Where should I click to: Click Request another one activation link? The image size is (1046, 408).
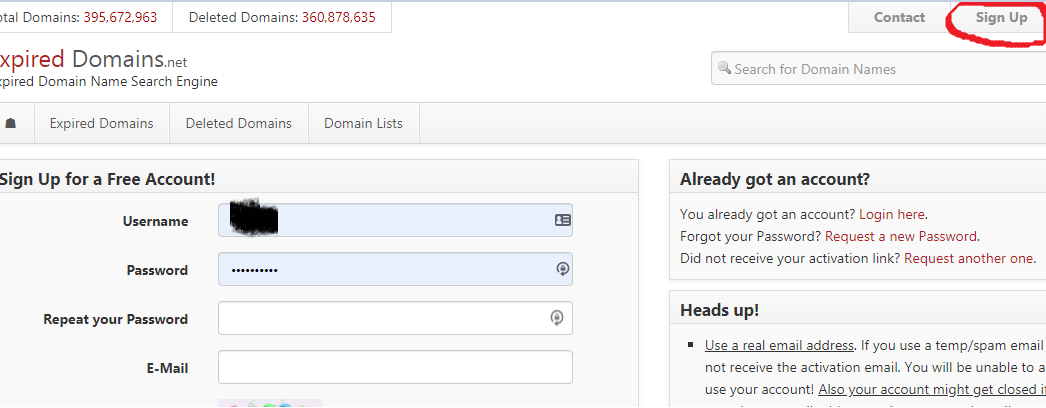pyautogui.click(x=969, y=258)
